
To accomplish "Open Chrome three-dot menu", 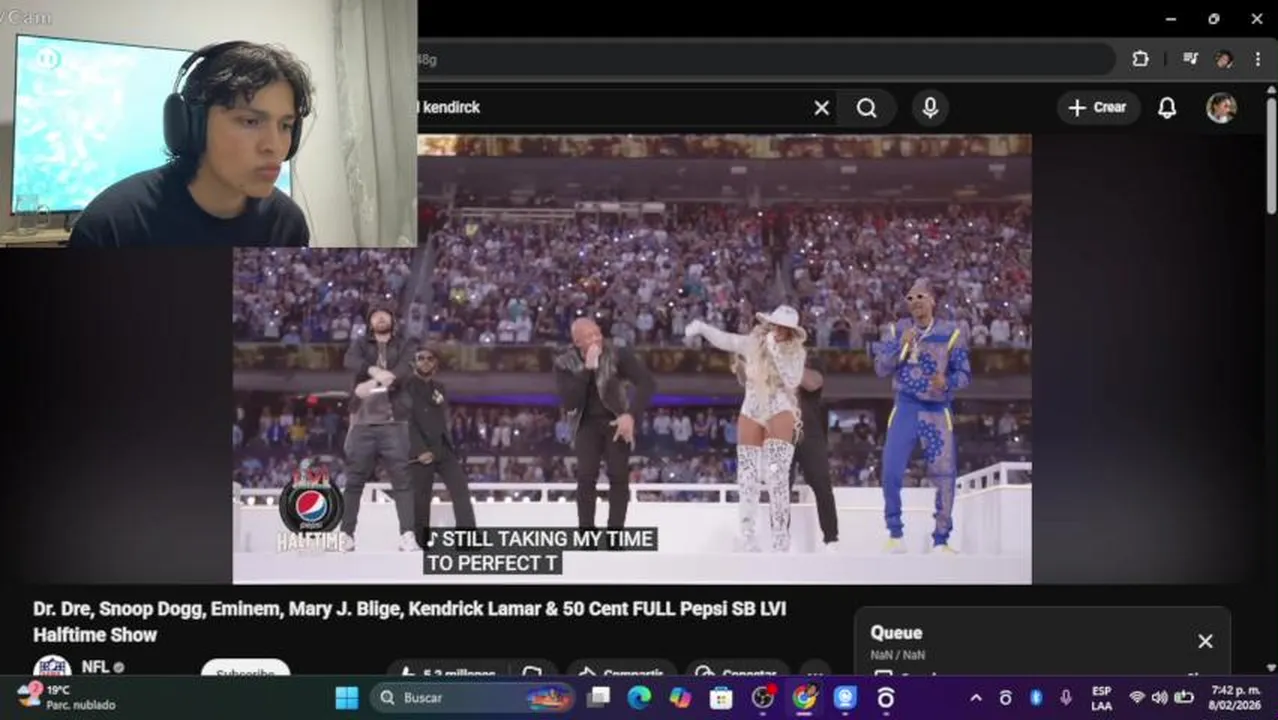I will click(x=1257, y=59).
